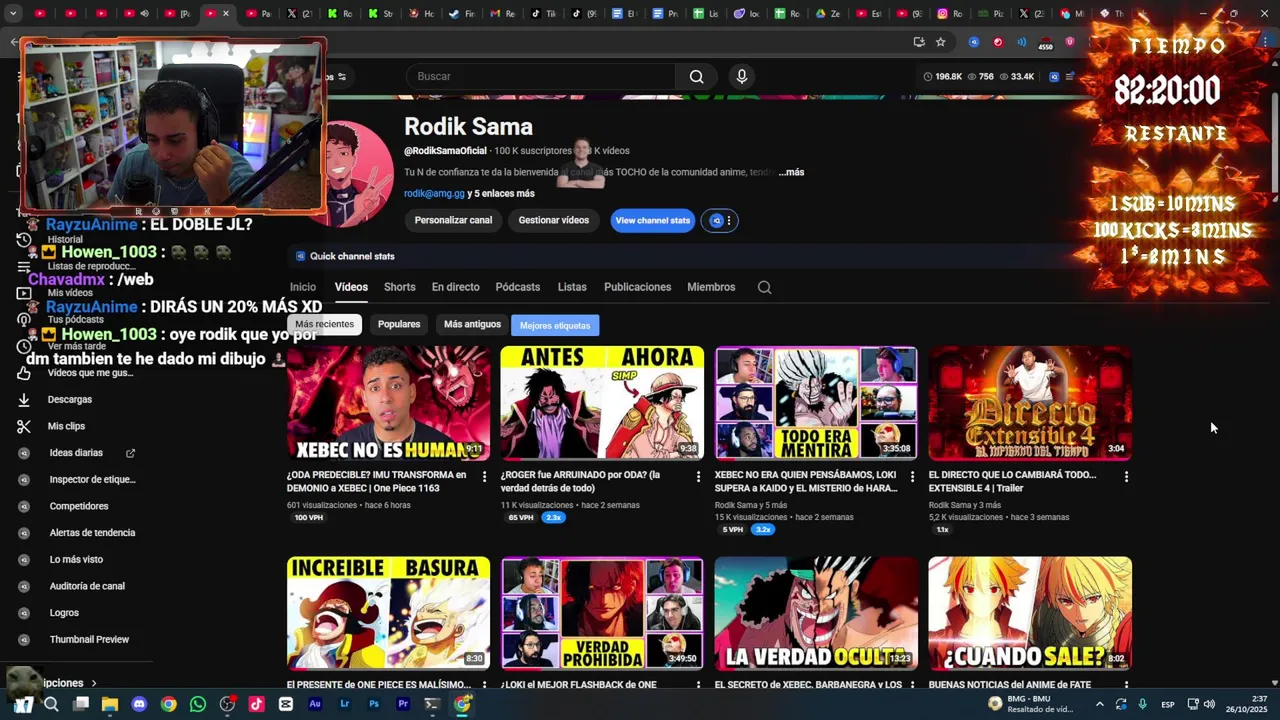Screen dimensions: 1280x720
Task: Filter videos by Populares
Action: pos(399,325)
